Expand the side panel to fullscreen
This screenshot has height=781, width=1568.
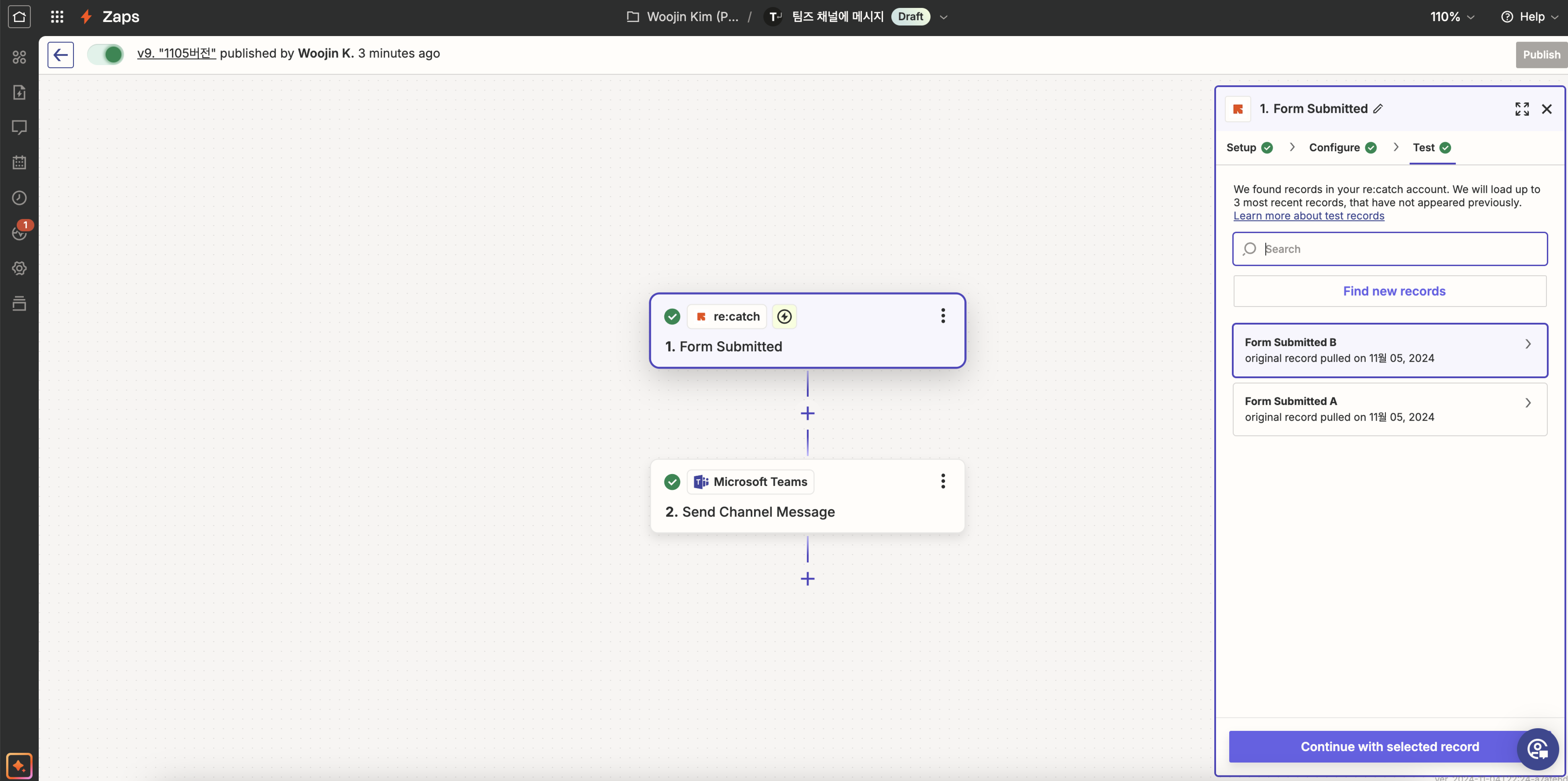point(1522,109)
